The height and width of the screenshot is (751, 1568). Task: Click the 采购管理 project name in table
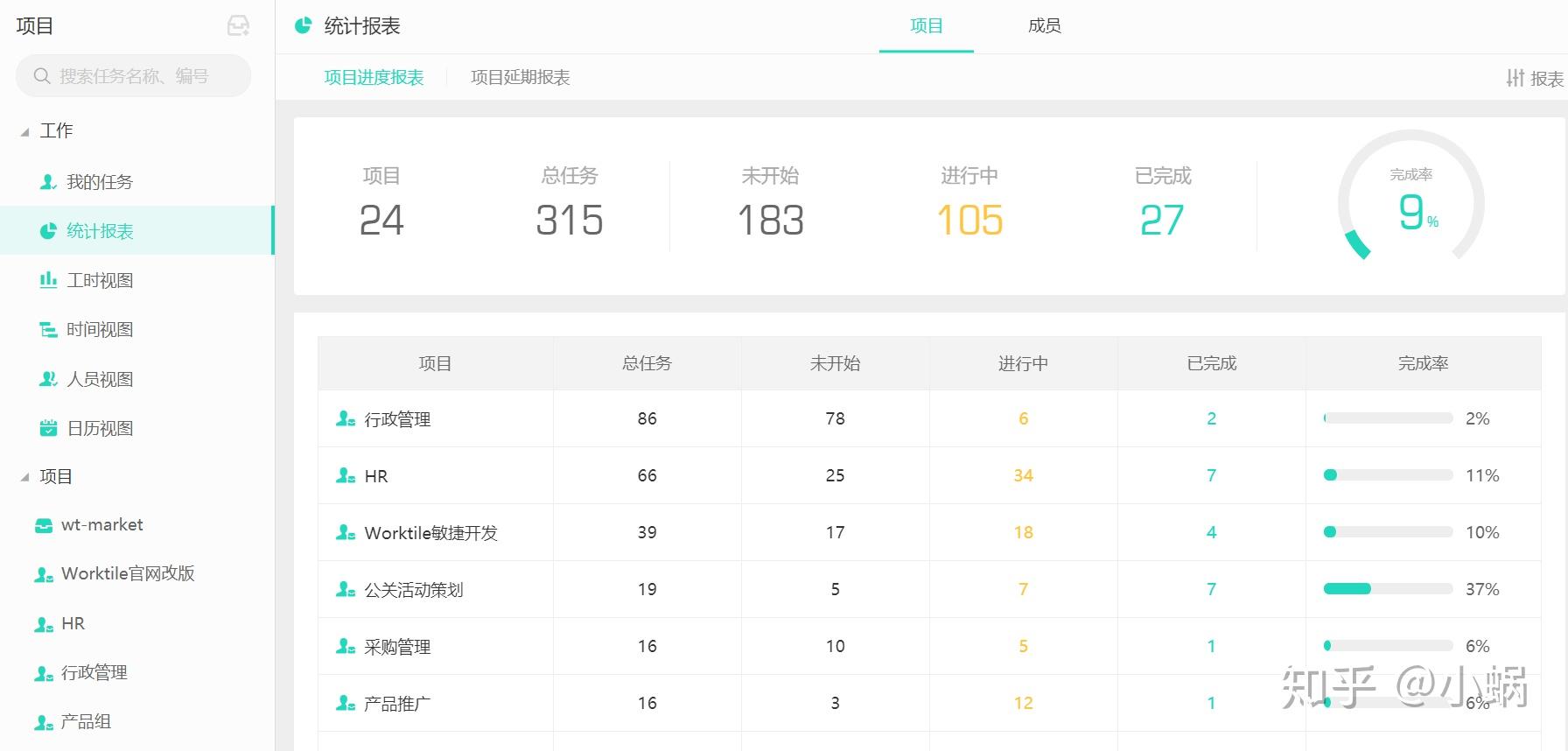pyautogui.click(x=397, y=647)
